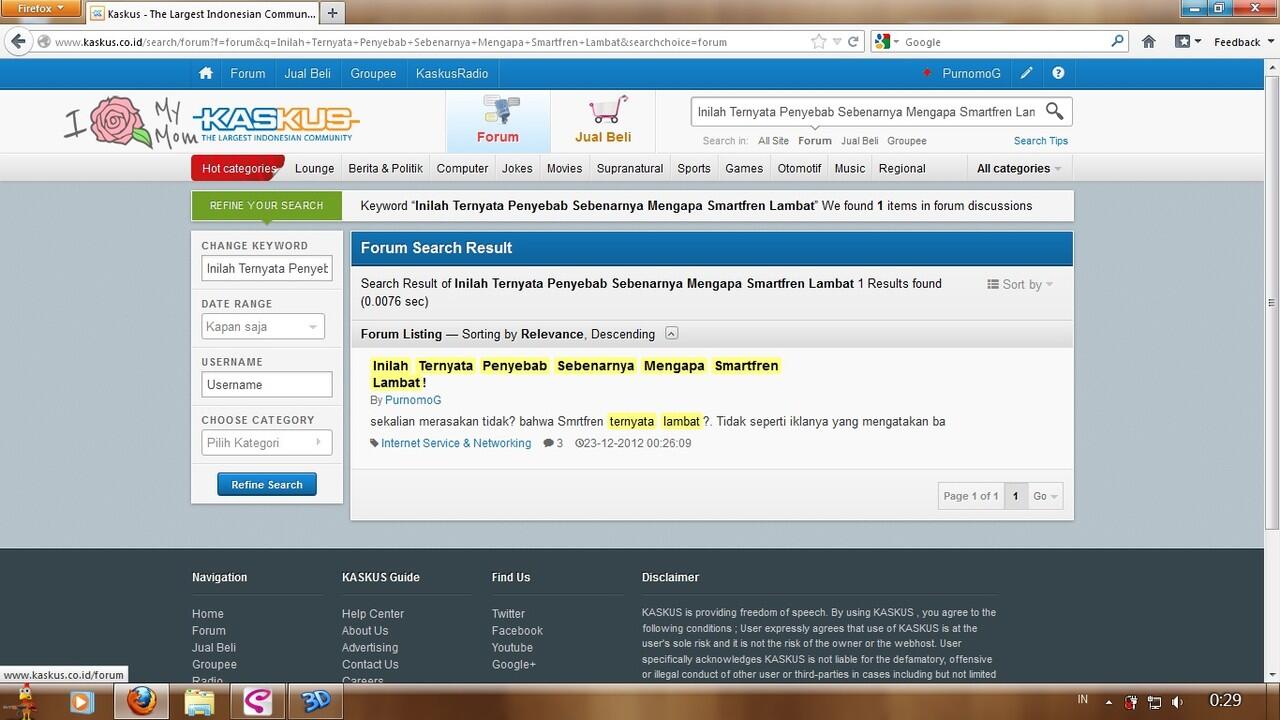
Task: Expand the Pilih Kategori category dropdown
Action: click(x=267, y=442)
